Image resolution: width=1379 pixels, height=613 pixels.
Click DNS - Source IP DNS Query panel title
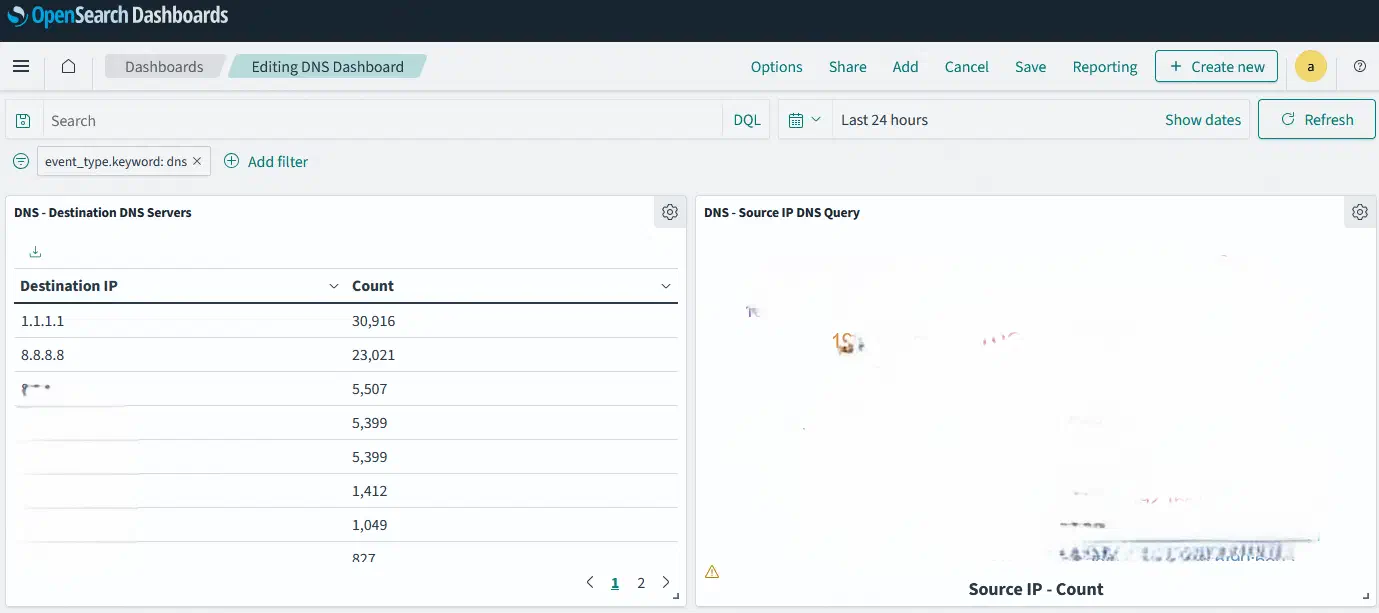[782, 212]
